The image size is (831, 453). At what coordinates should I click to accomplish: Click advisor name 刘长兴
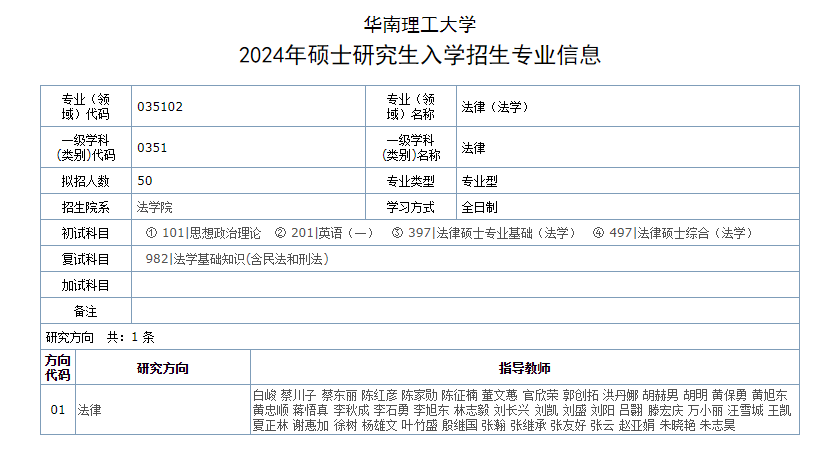tap(512, 410)
